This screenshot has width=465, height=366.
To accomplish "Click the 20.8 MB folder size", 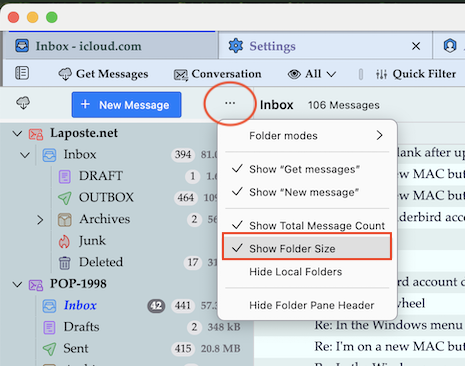I will (220, 349).
